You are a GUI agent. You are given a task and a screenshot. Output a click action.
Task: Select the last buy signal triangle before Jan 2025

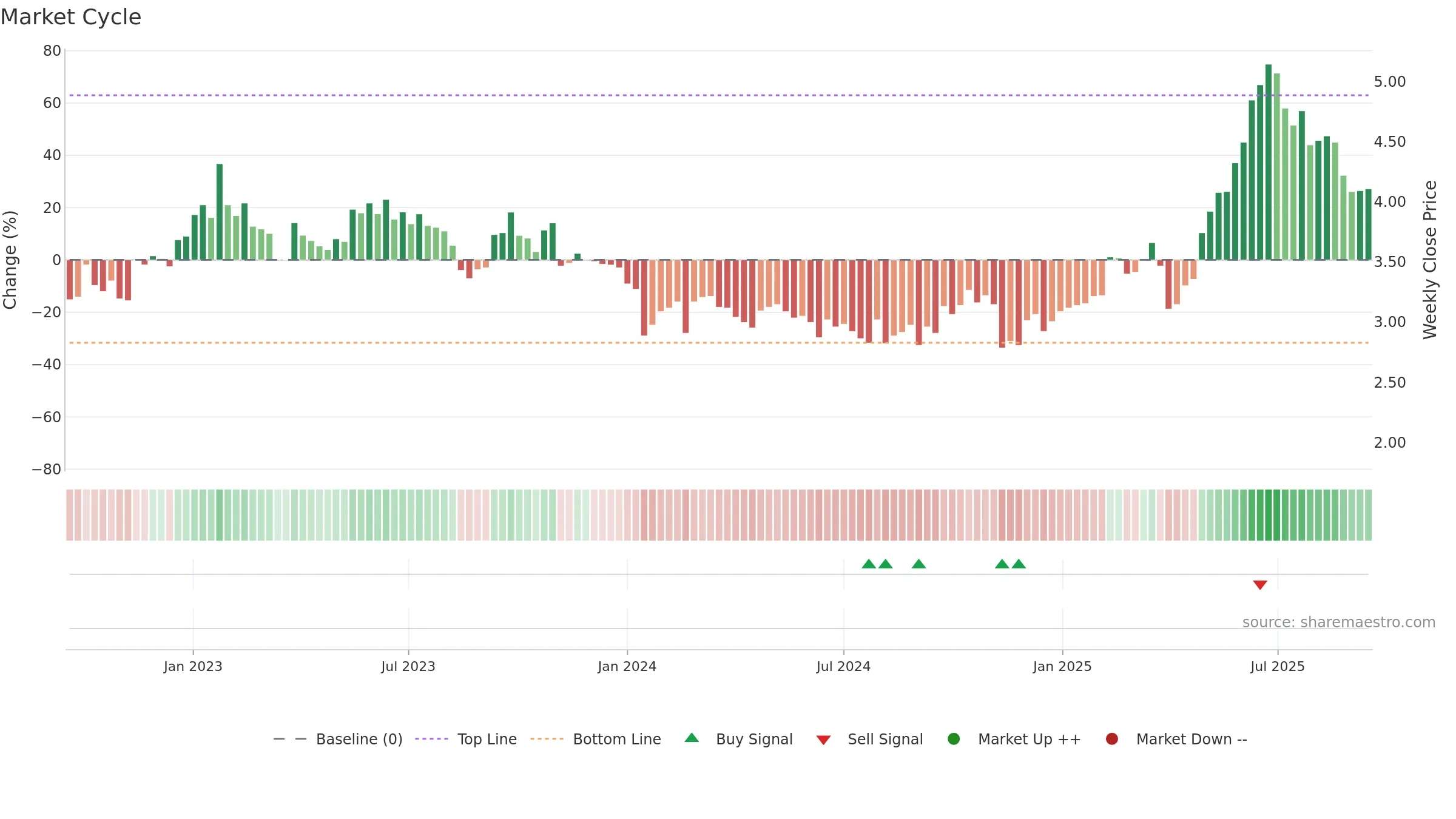coord(1019,564)
